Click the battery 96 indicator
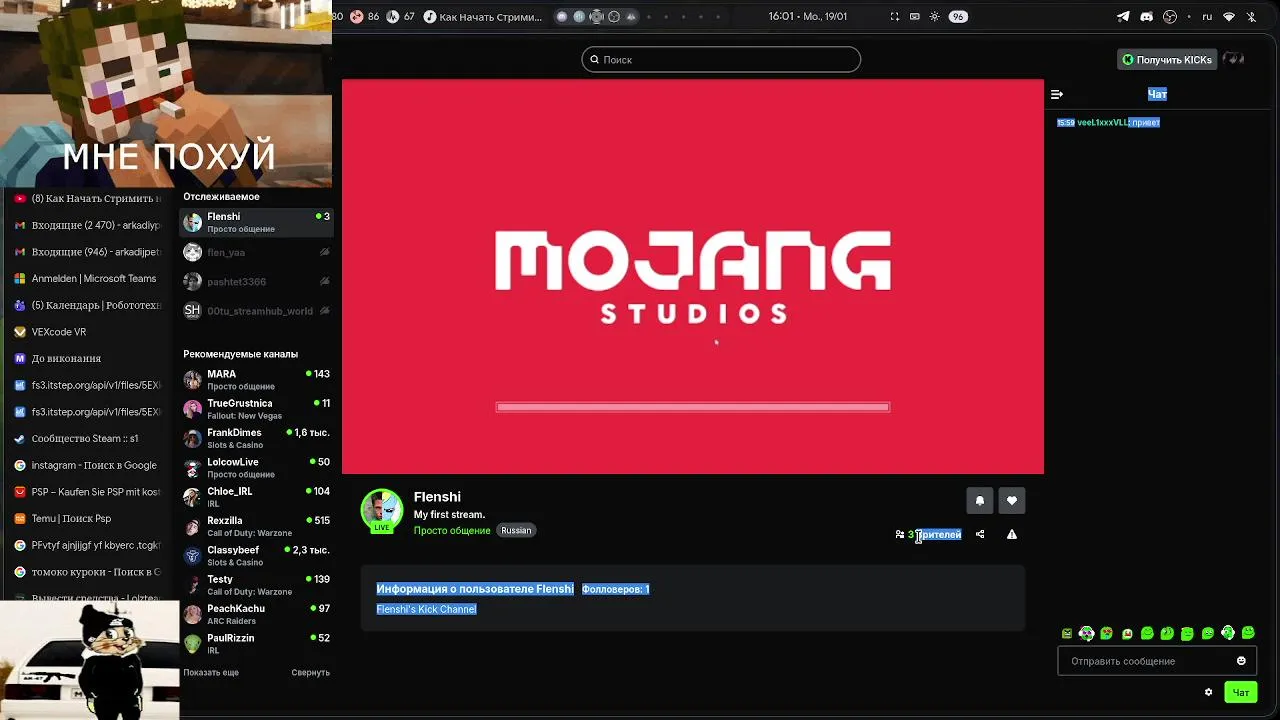The width and height of the screenshot is (1280, 720). click(958, 17)
